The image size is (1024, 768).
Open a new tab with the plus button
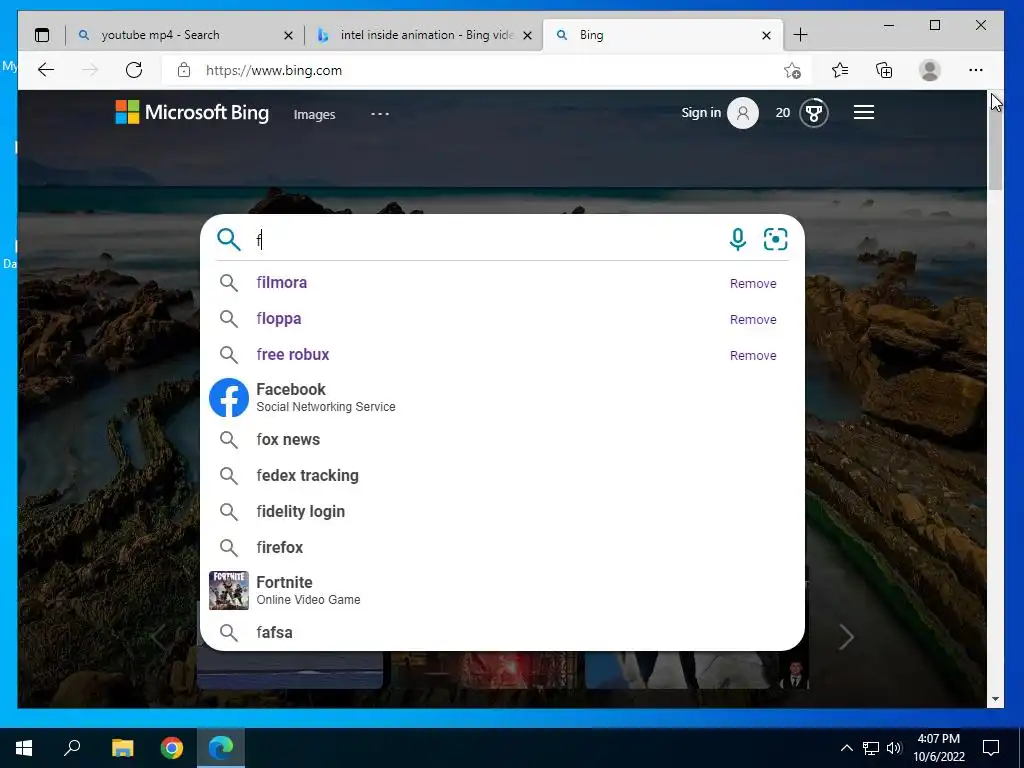pos(800,35)
